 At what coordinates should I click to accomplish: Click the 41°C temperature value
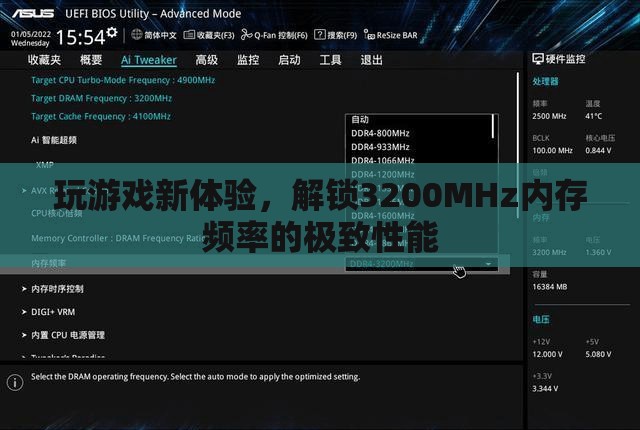(x=593, y=116)
